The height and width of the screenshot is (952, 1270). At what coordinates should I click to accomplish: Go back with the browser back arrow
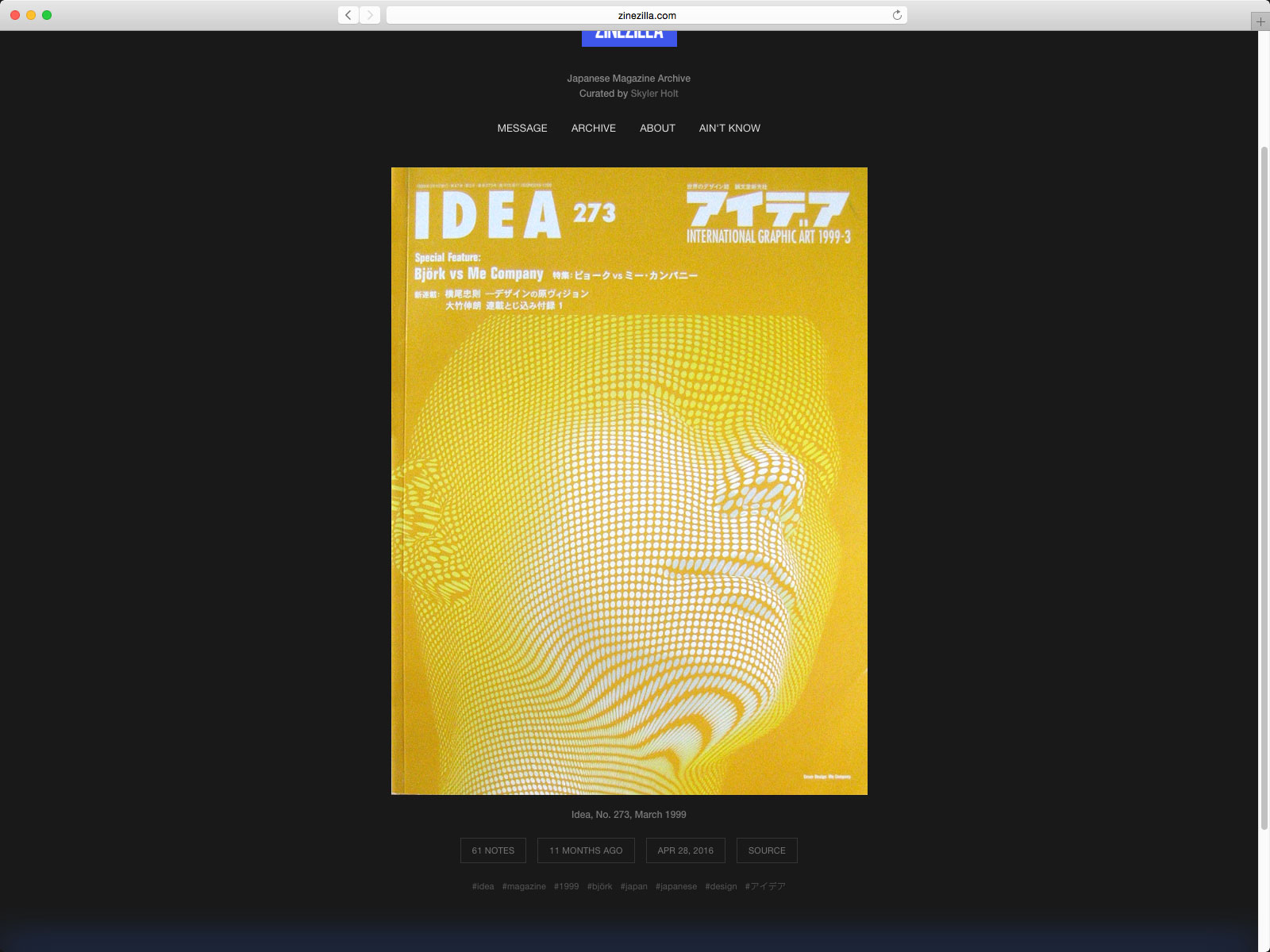pyautogui.click(x=348, y=15)
